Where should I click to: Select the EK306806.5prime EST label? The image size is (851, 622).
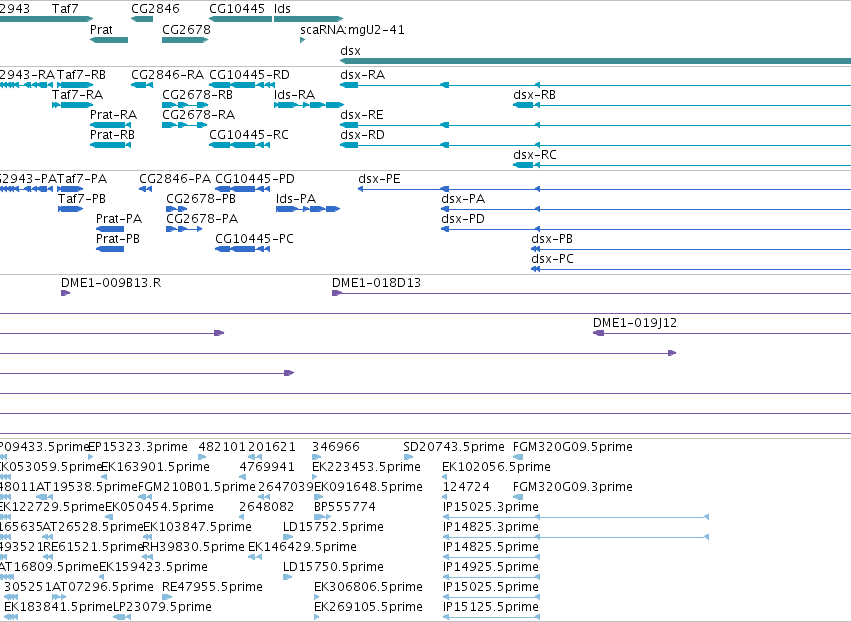pyautogui.click(x=369, y=587)
